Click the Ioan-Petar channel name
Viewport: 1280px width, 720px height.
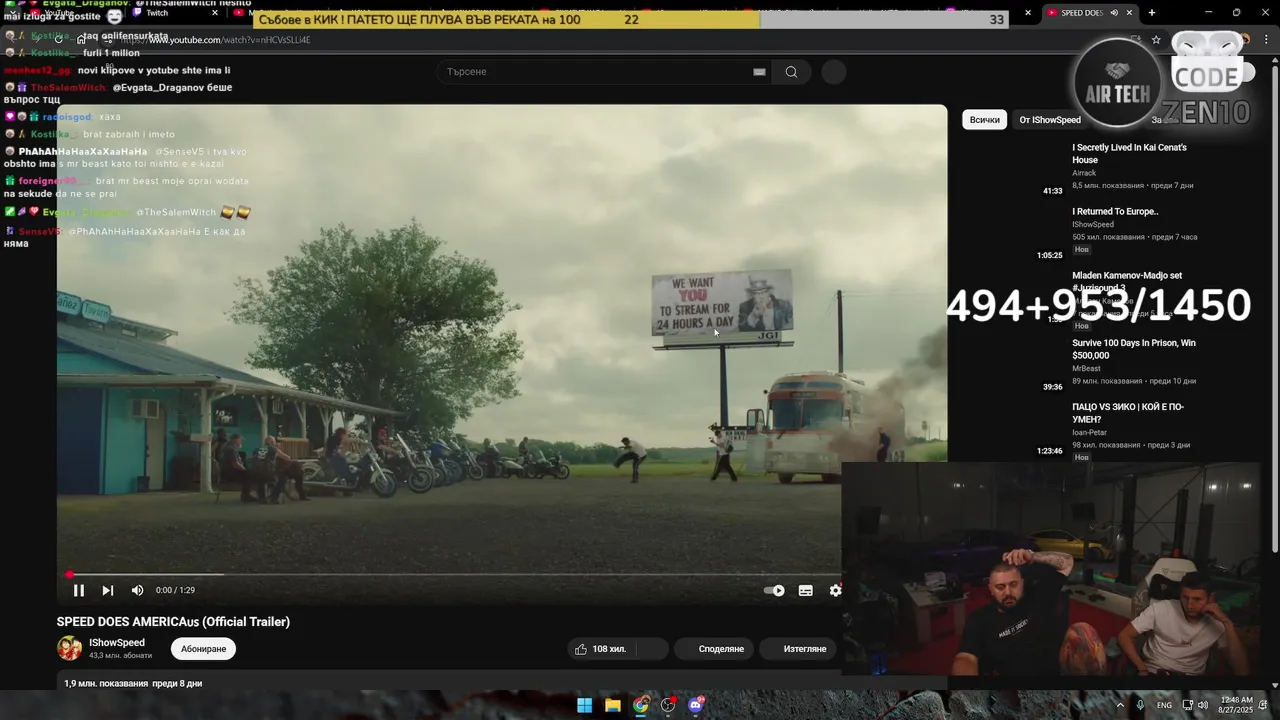coord(1089,433)
